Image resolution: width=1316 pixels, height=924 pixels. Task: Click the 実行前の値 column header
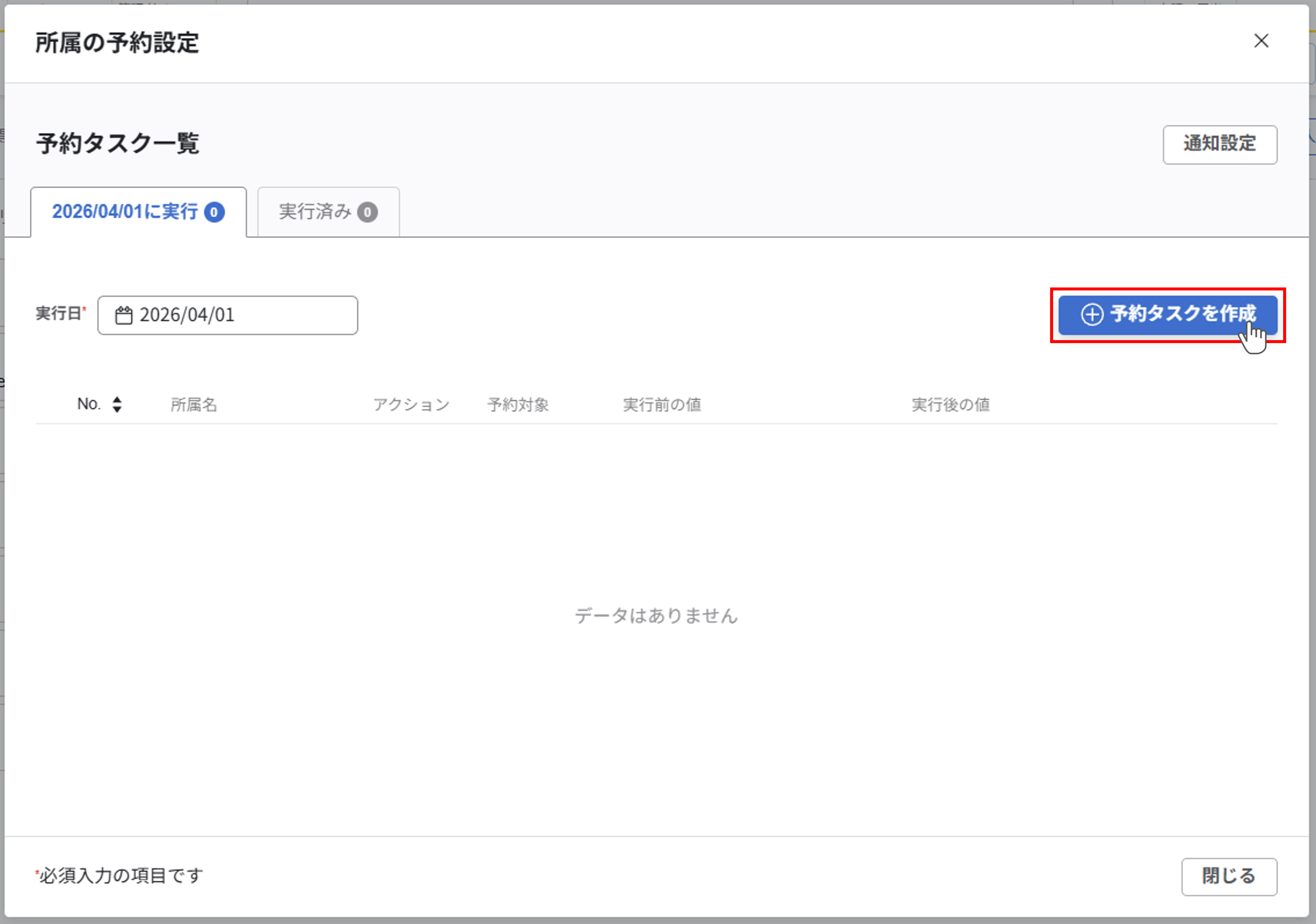661,405
